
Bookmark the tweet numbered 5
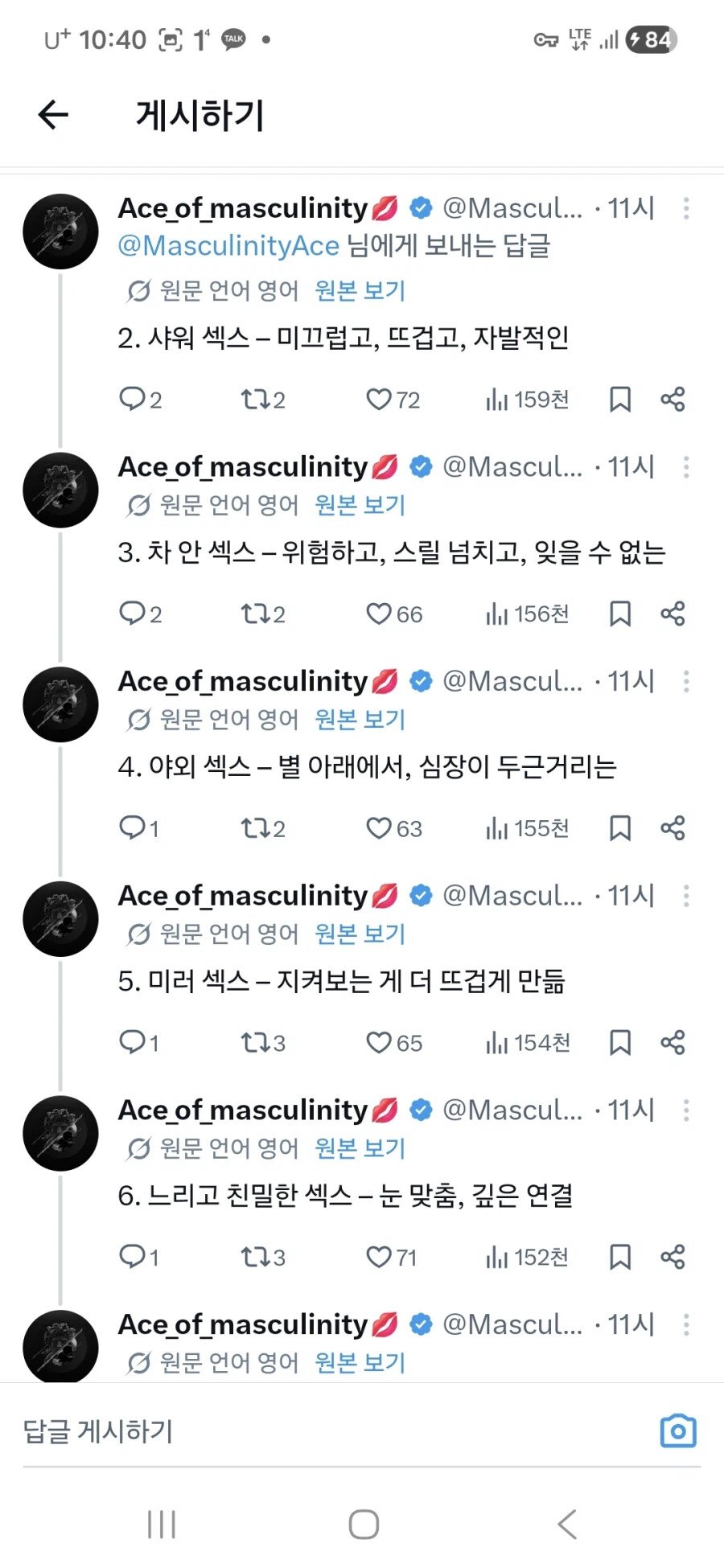[x=619, y=1043]
